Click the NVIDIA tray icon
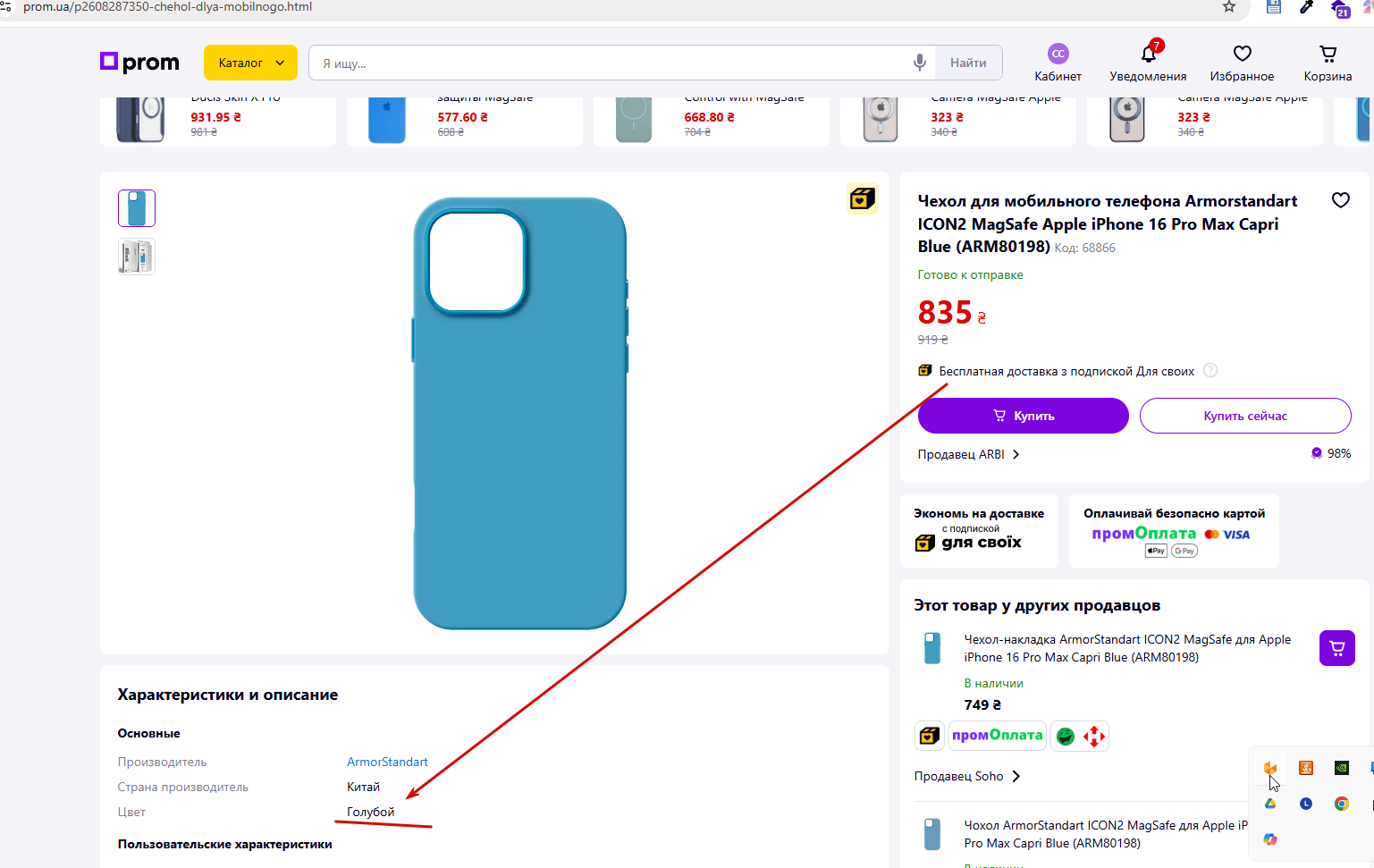This screenshot has height=868, width=1374. [x=1341, y=768]
